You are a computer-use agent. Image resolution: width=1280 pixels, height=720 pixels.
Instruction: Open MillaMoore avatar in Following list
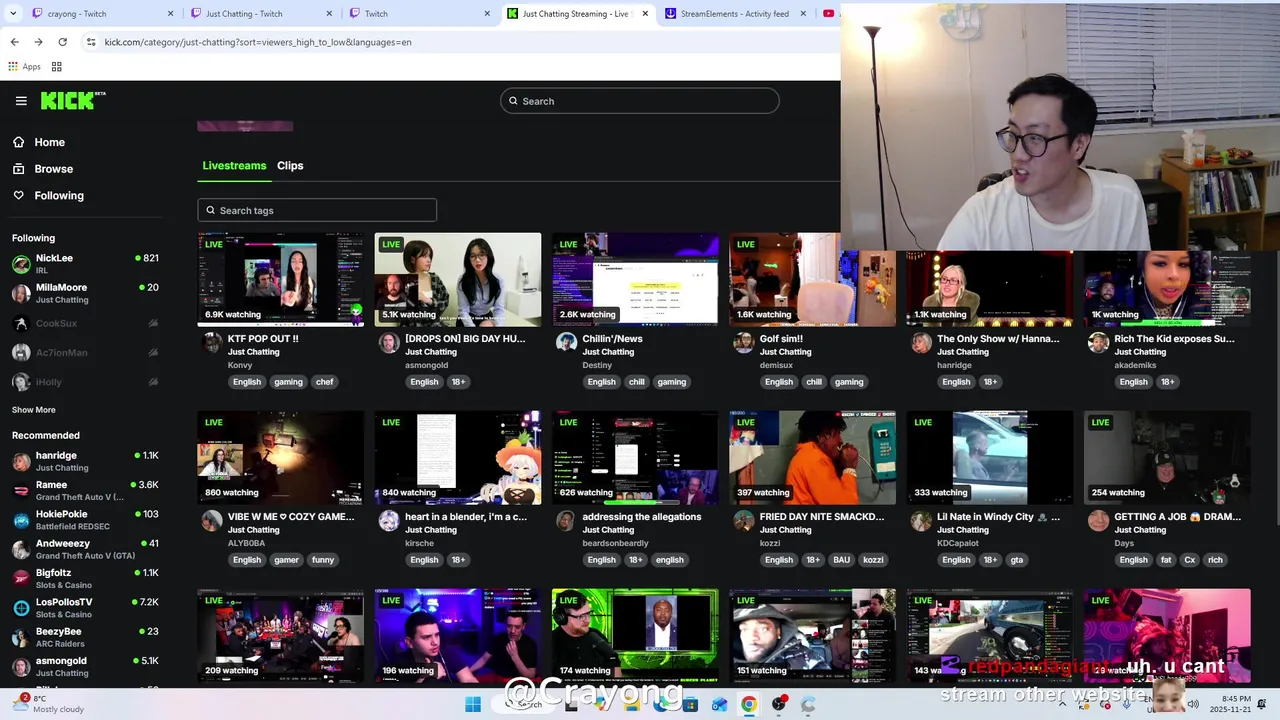click(21, 293)
